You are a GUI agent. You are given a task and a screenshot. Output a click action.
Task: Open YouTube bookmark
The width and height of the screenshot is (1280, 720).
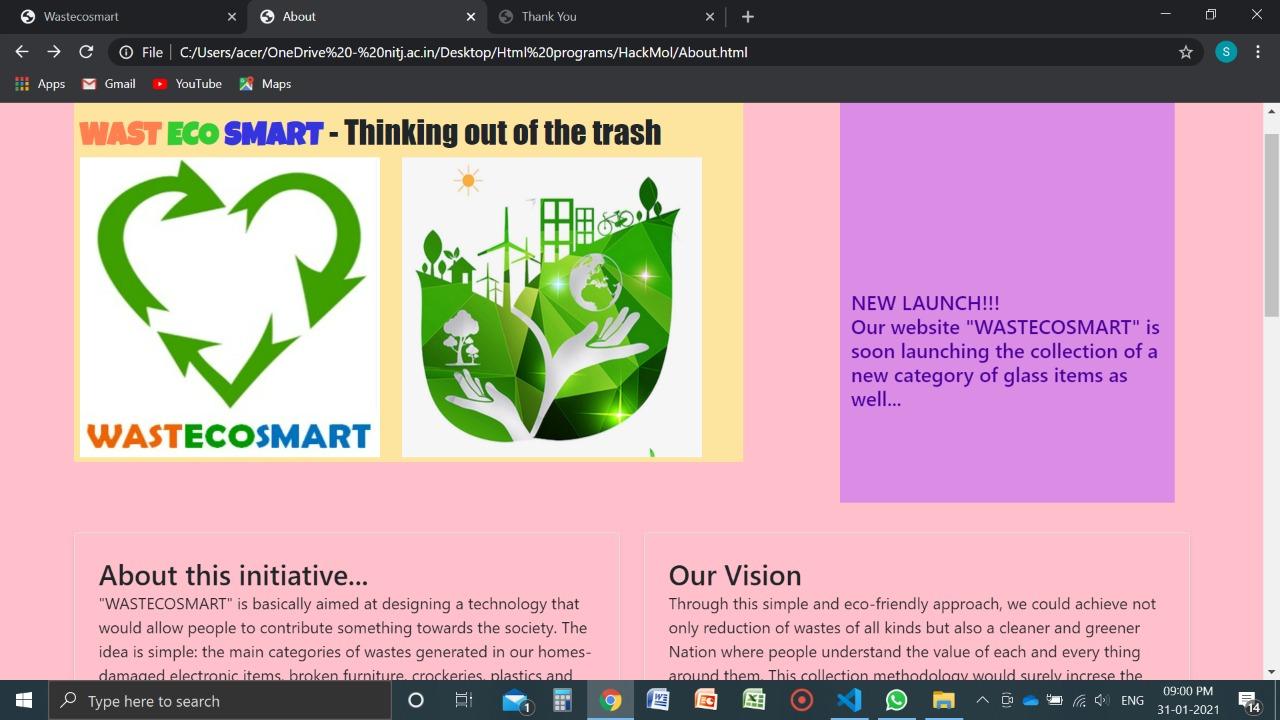click(x=187, y=84)
